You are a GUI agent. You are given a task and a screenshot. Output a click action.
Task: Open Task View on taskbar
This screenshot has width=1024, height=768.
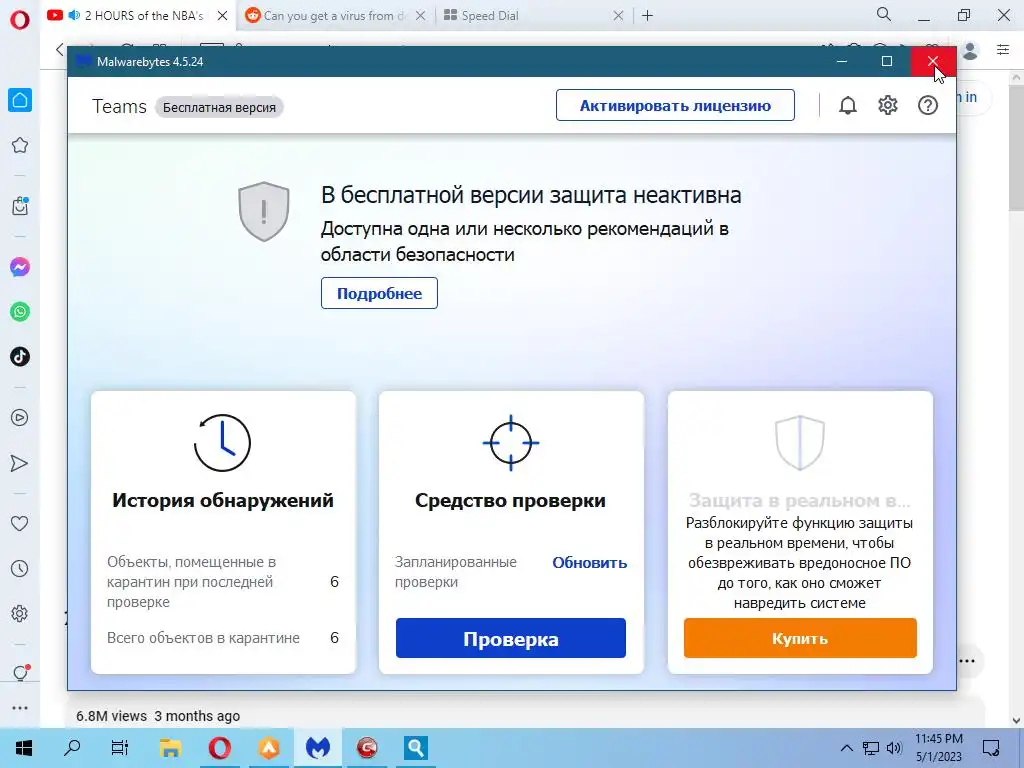(x=120, y=748)
